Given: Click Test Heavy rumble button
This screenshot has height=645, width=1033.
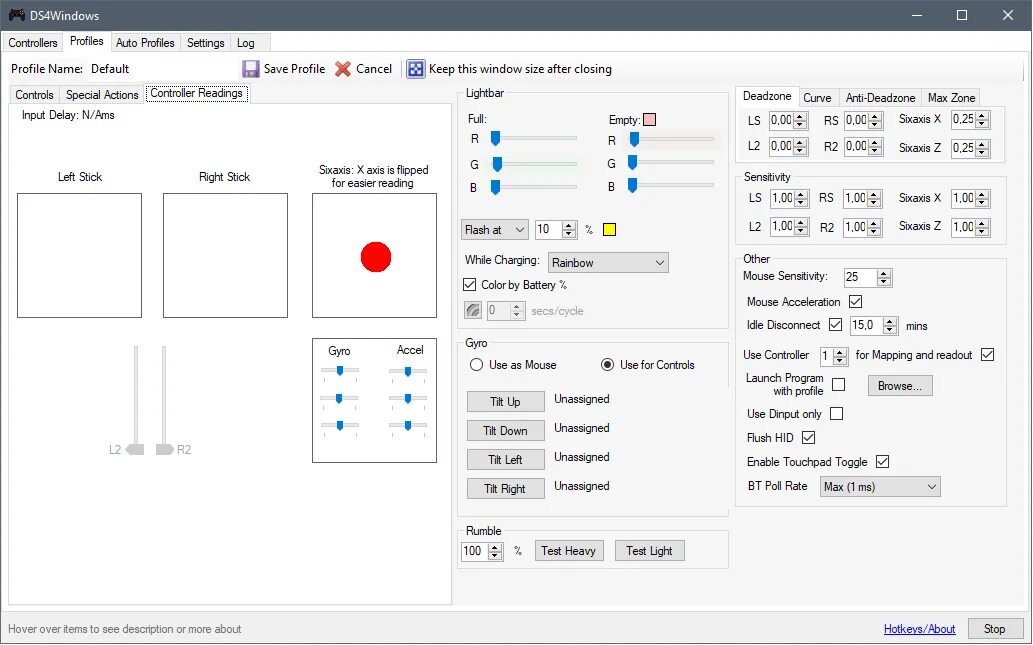Looking at the screenshot, I should 569,551.
